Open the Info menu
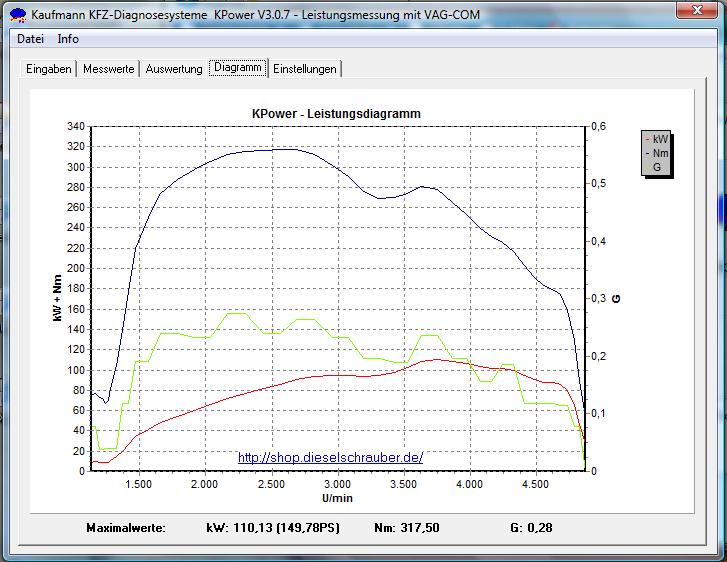This screenshot has height=562, width=727. tap(68, 39)
